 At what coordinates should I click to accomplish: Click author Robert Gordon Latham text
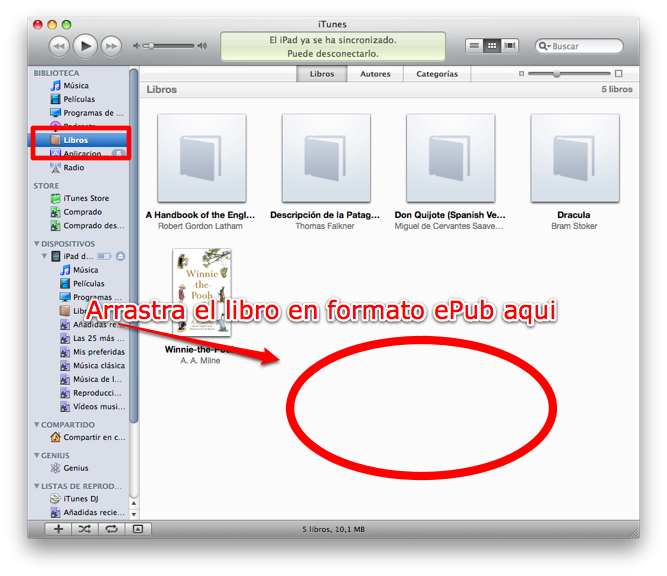pyautogui.click(x=200, y=226)
